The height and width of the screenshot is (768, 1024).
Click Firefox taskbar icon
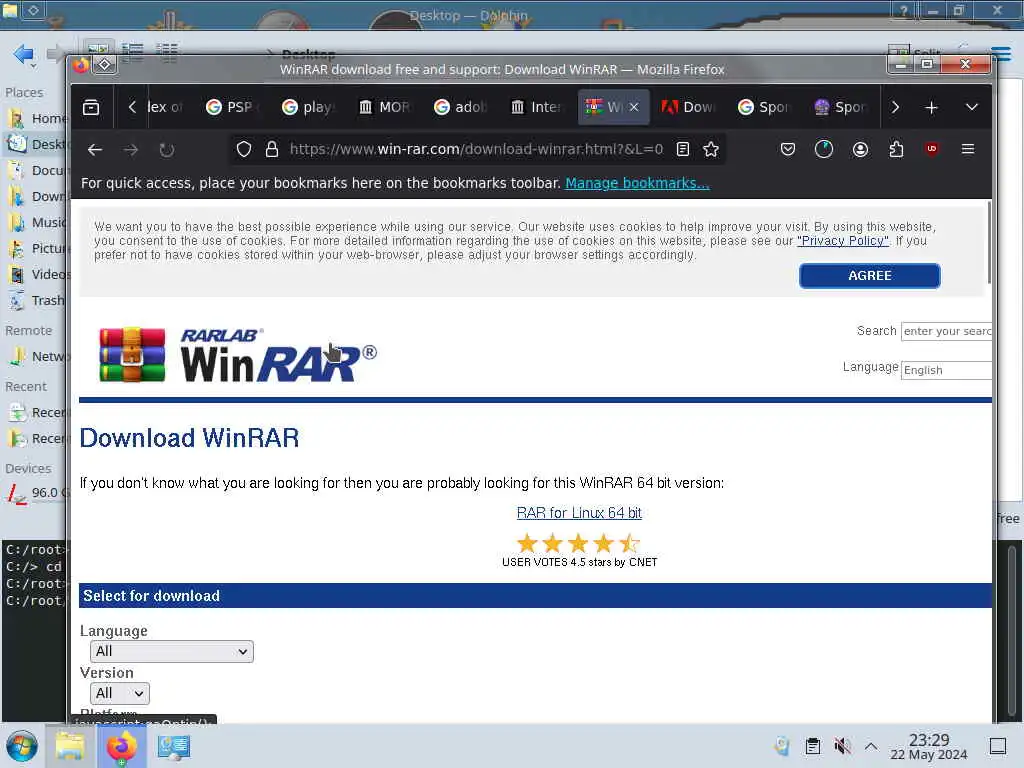[x=121, y=746]
